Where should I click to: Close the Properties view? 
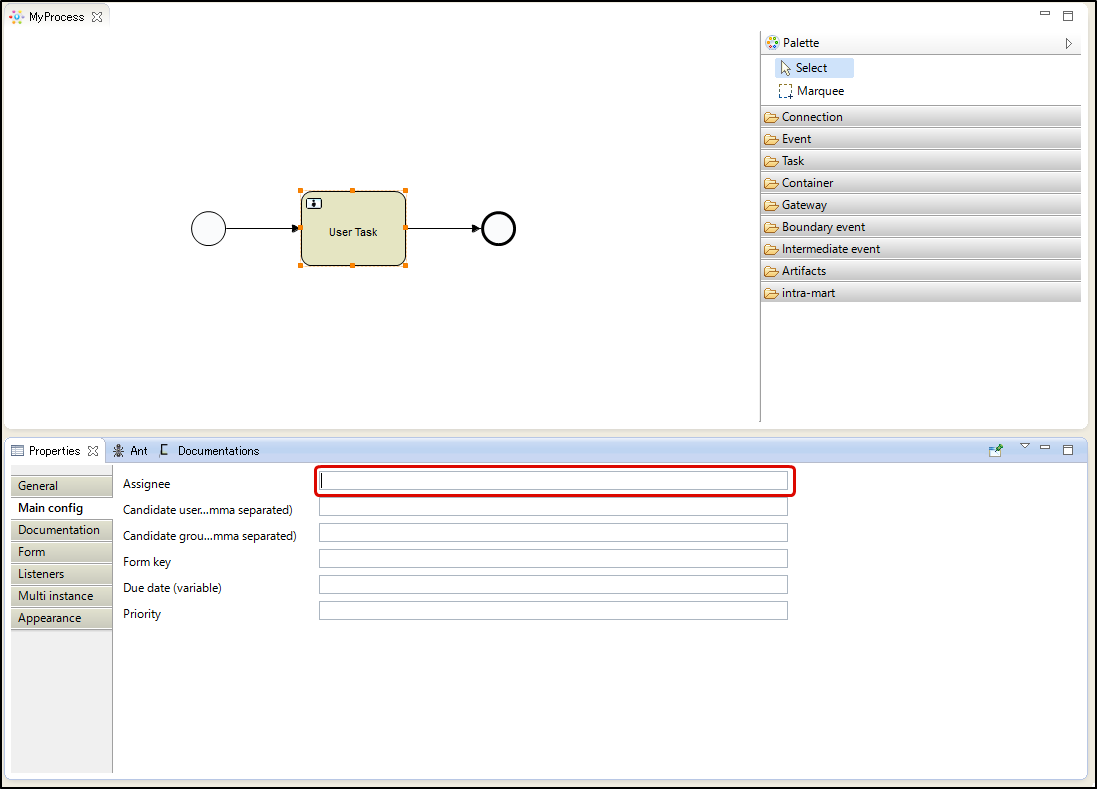93,451
